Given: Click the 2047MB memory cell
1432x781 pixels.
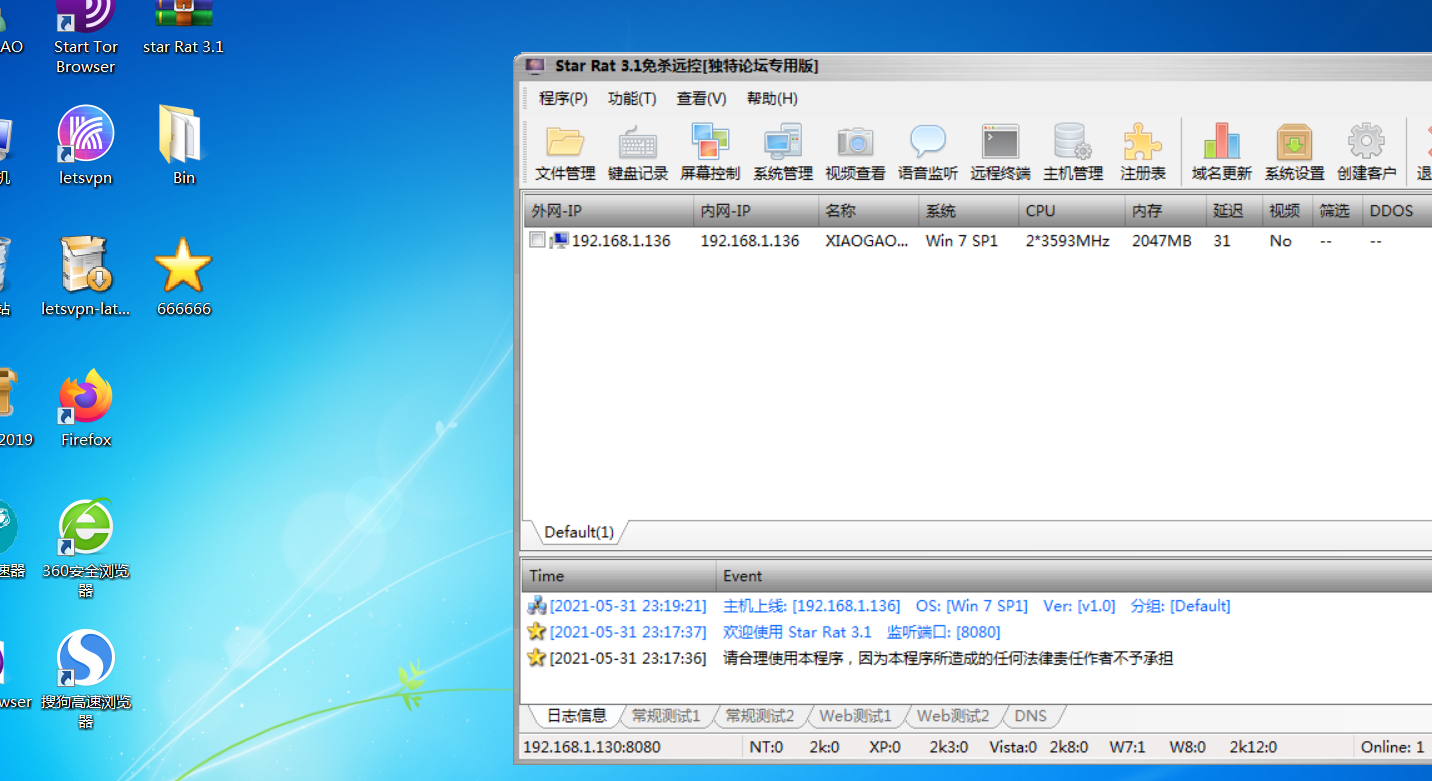Looking at the screenshot, I should (1162, 241).
